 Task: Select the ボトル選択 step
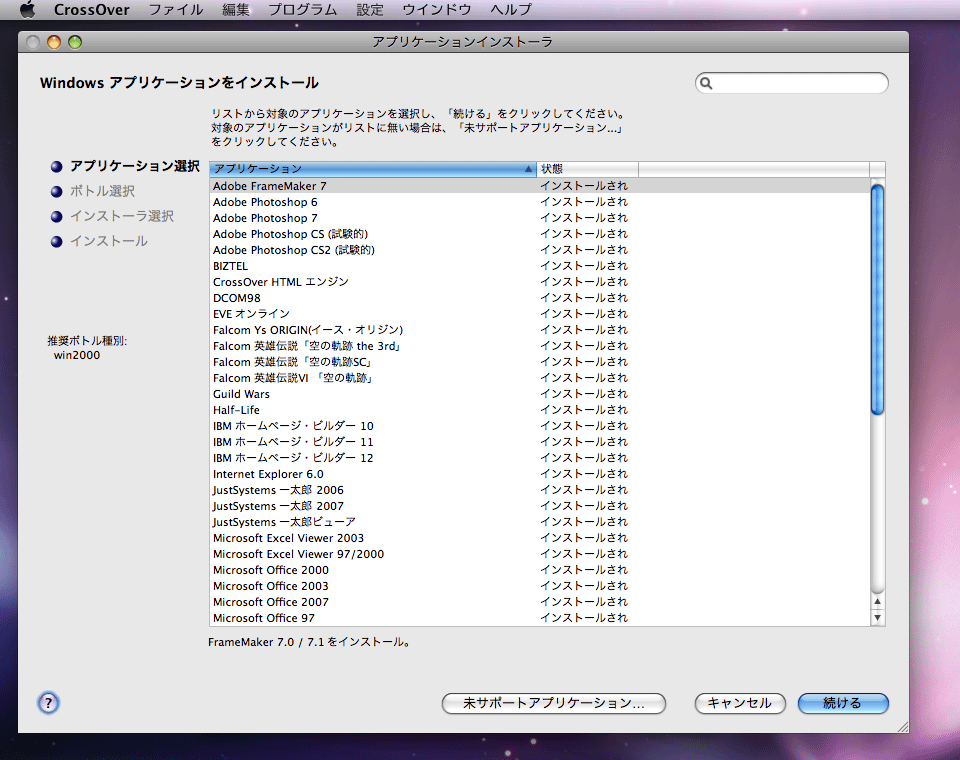click(102, 191)
